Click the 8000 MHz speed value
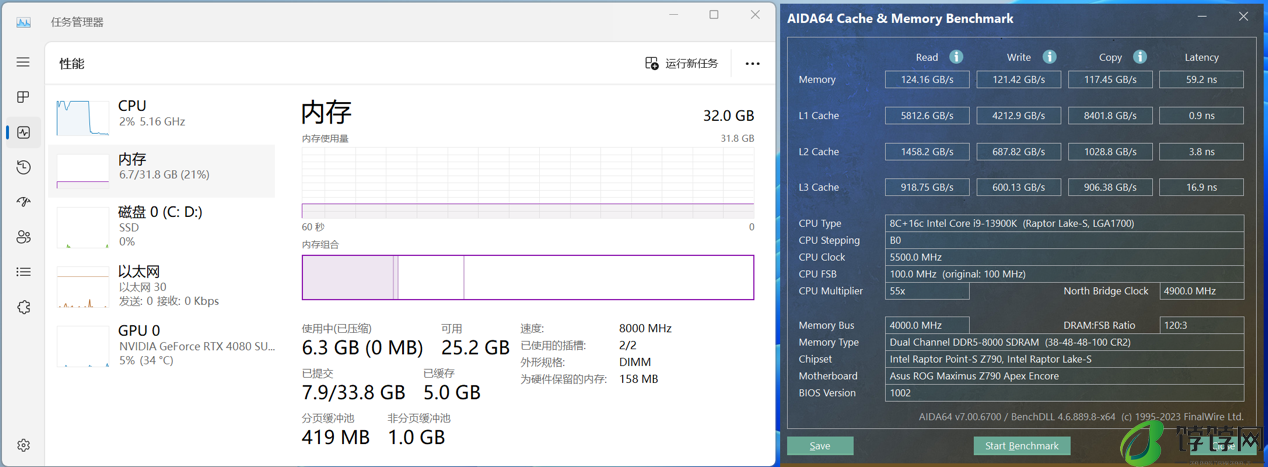Screen dimensions: 1268x467 click(645, 328)
